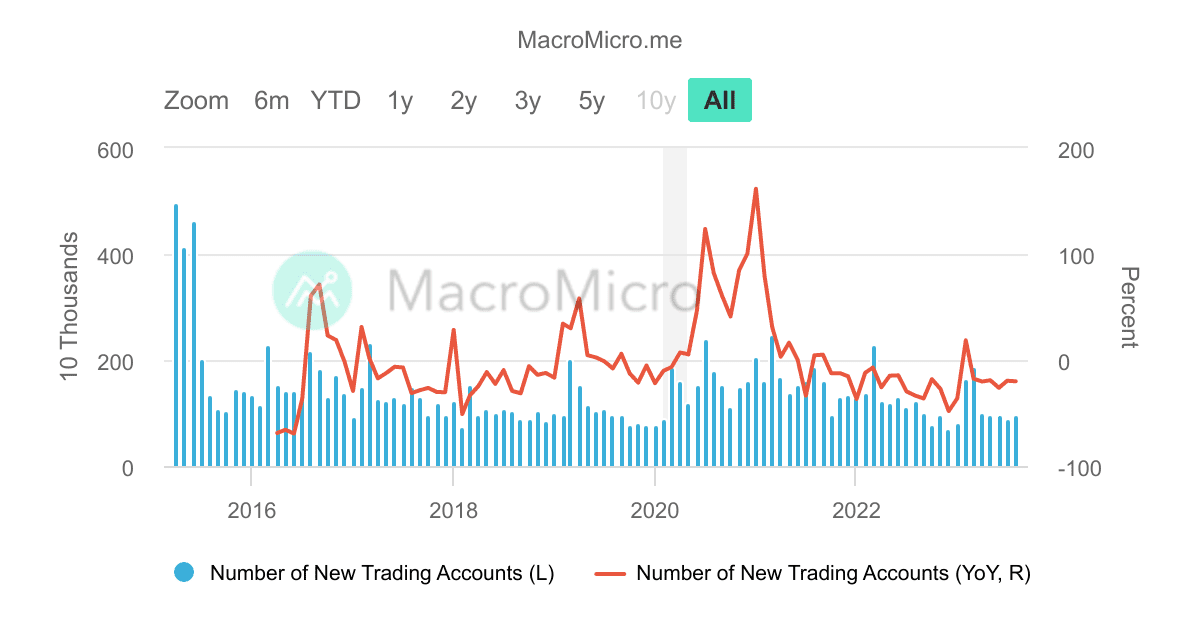Click the highlighted All zoom button
This screenshot has width=1200, height=630.
coord(720,100)
